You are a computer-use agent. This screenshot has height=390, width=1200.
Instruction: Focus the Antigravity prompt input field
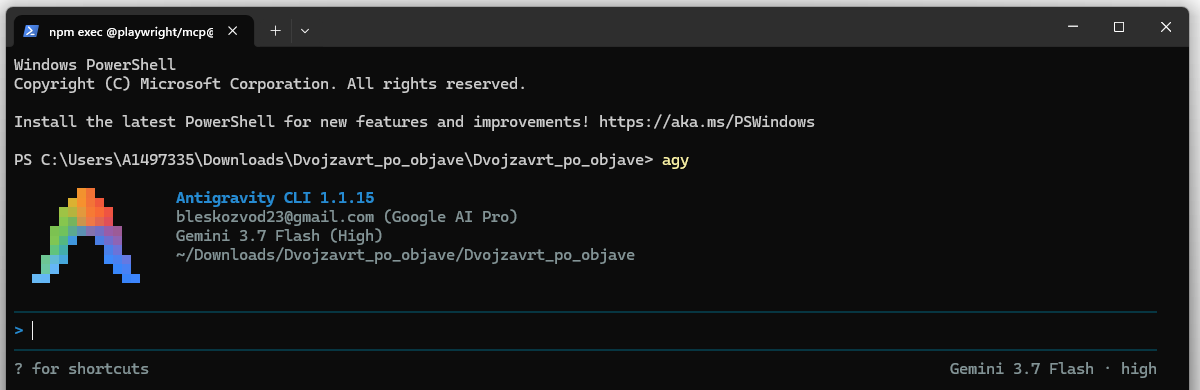(585, 330)
